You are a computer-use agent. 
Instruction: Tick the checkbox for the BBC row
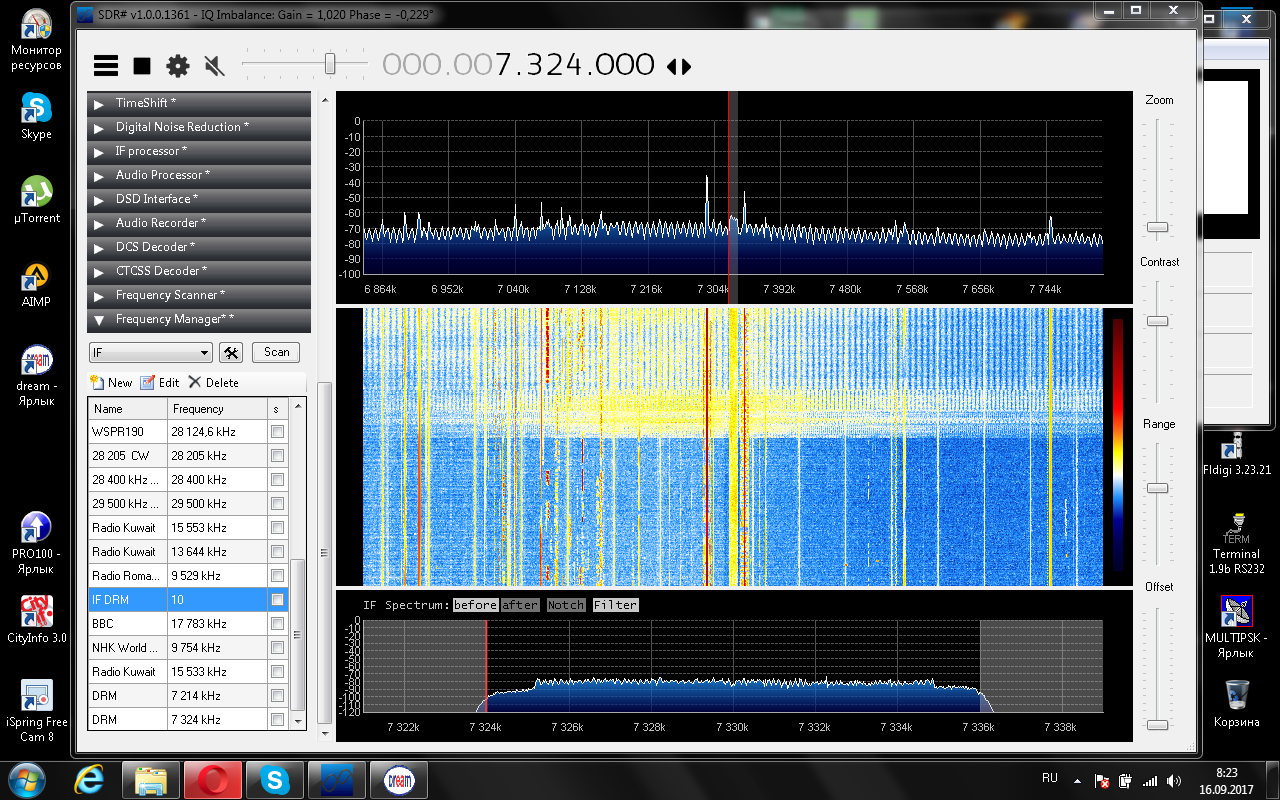pyautogui.click(x=277, y=624)
